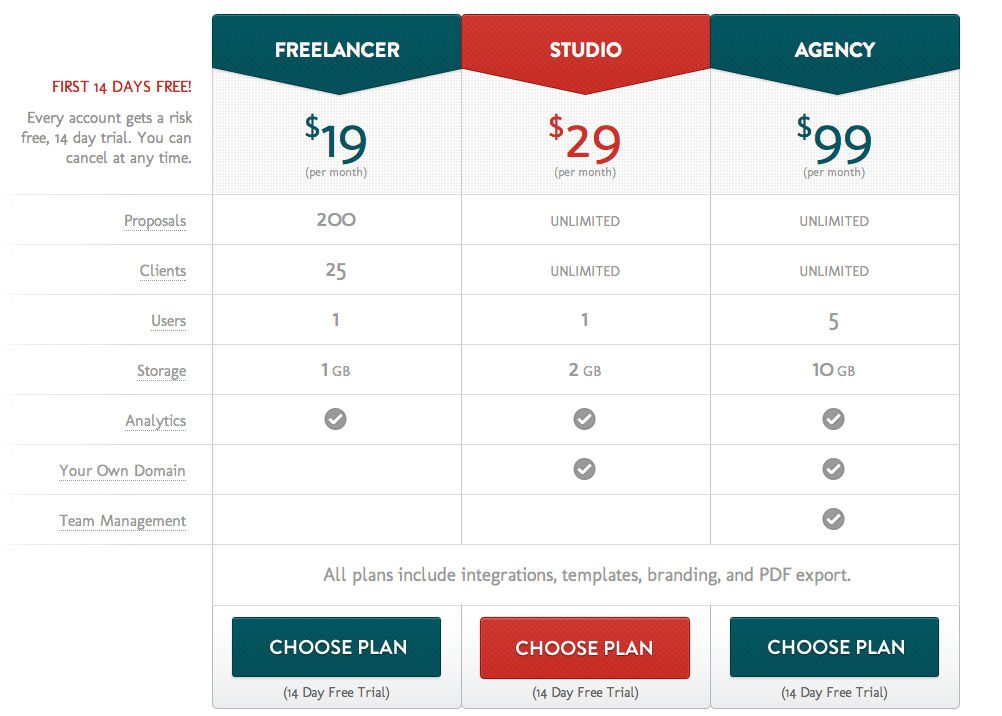1002x716 pixels.
Task: Choose the Agency plan button
Action: pos(835,647)
